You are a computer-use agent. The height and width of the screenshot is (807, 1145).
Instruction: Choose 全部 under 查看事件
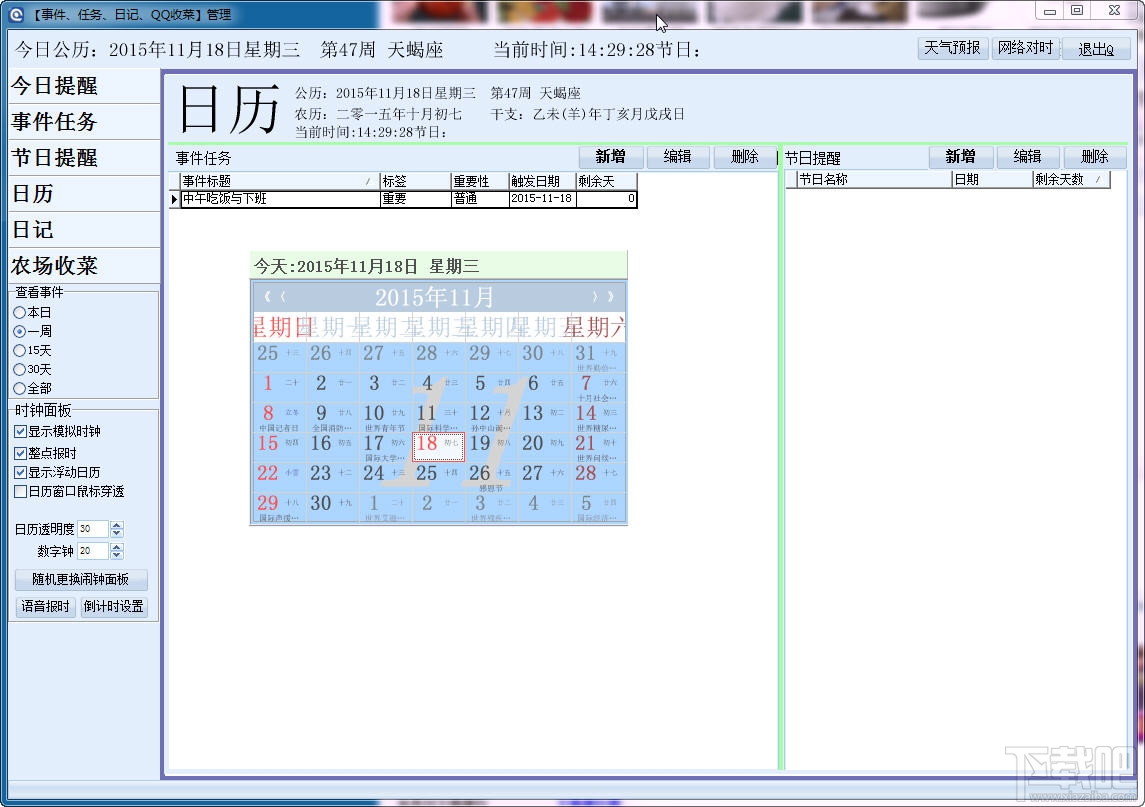[x=20, y=389]
